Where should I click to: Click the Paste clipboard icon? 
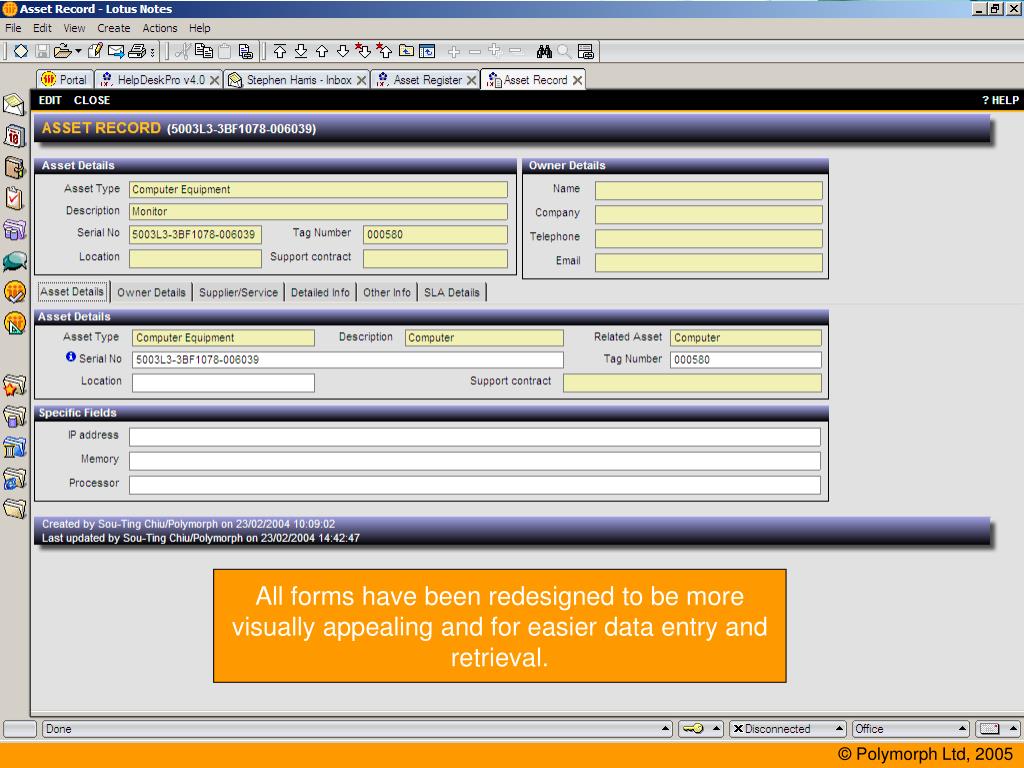(225, 51)
